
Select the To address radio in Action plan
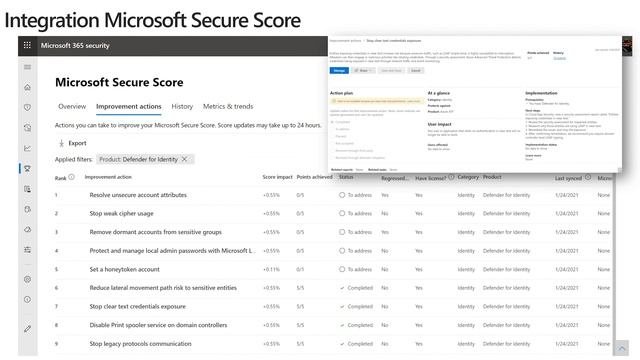point(332,129)
